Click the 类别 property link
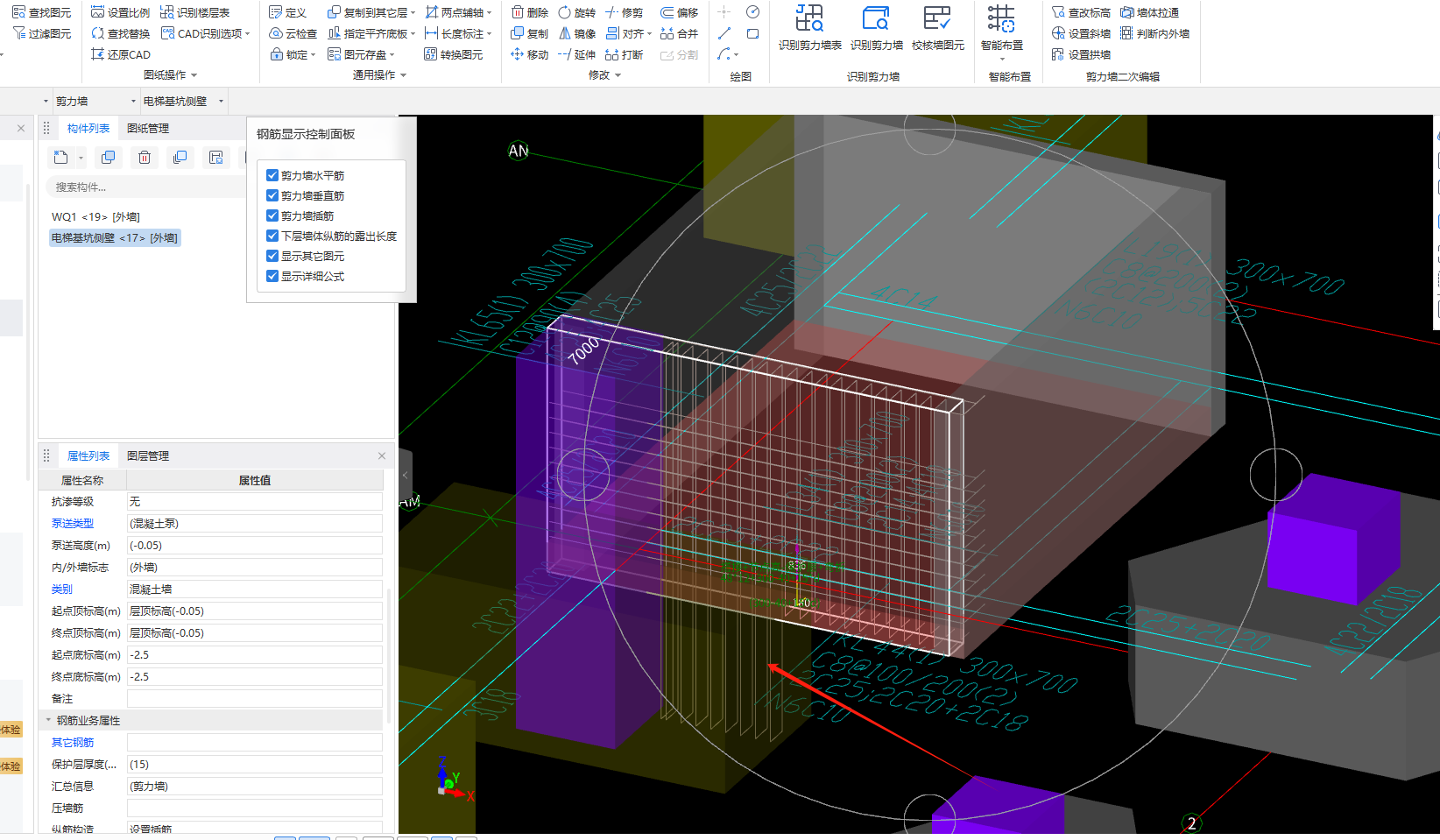The width and height of the screenshot is (1440, 840). [62, 589]
